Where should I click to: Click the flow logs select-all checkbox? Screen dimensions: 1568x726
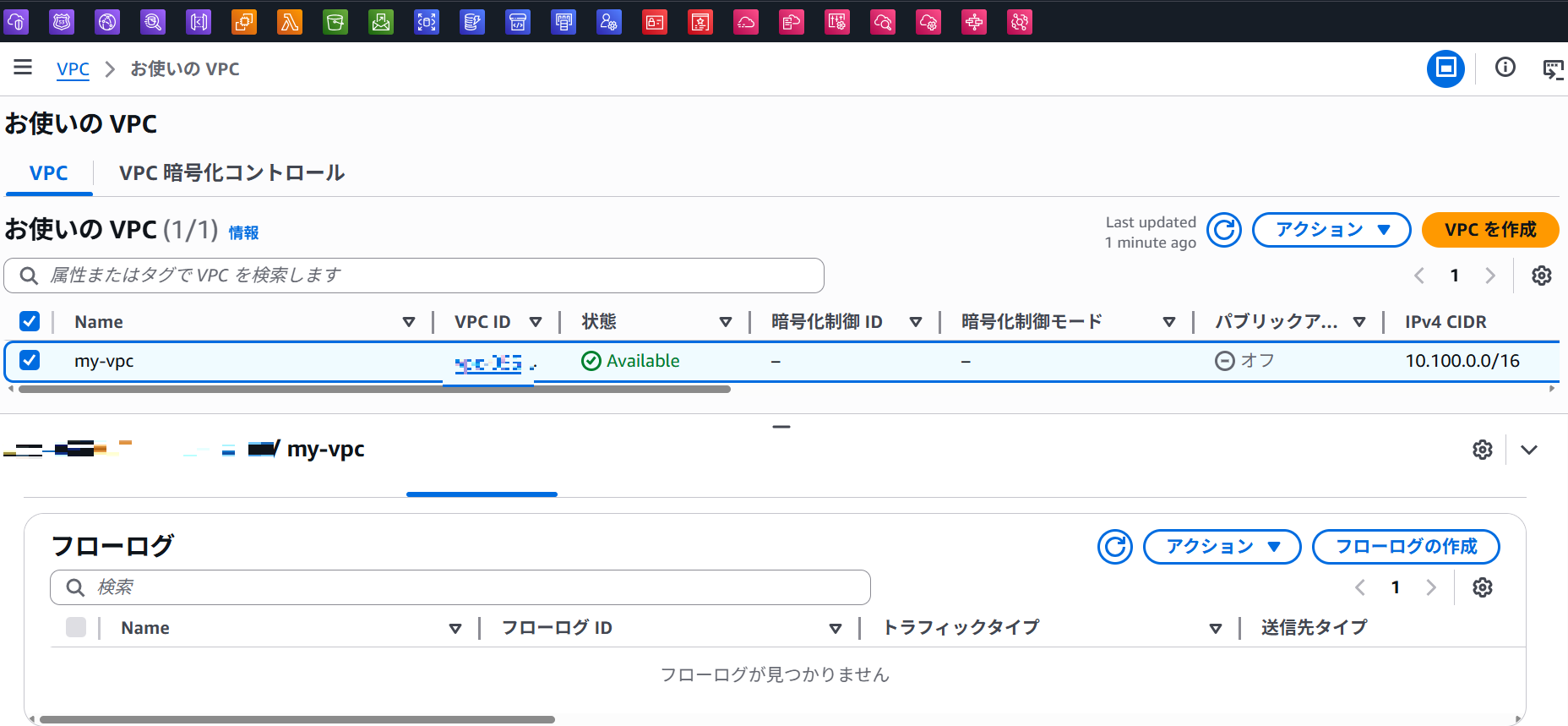(x=76, y=627)
